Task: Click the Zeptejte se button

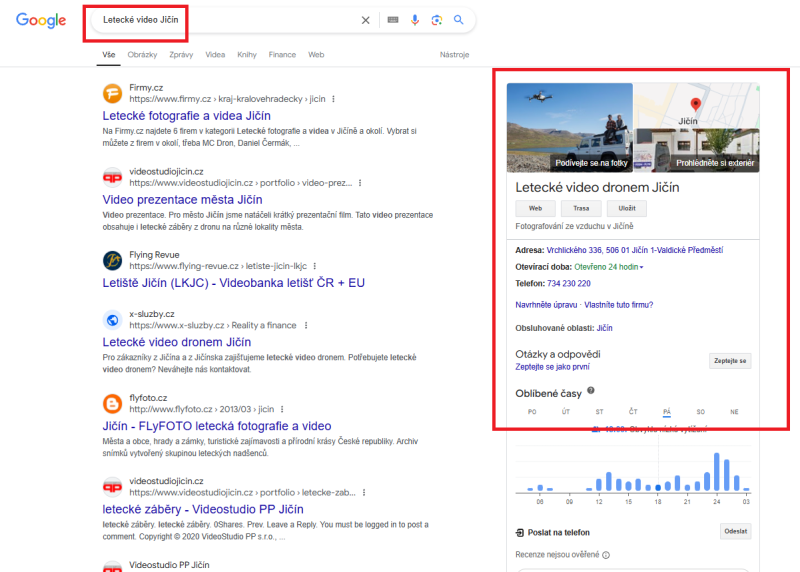Action: click(730, 361)
